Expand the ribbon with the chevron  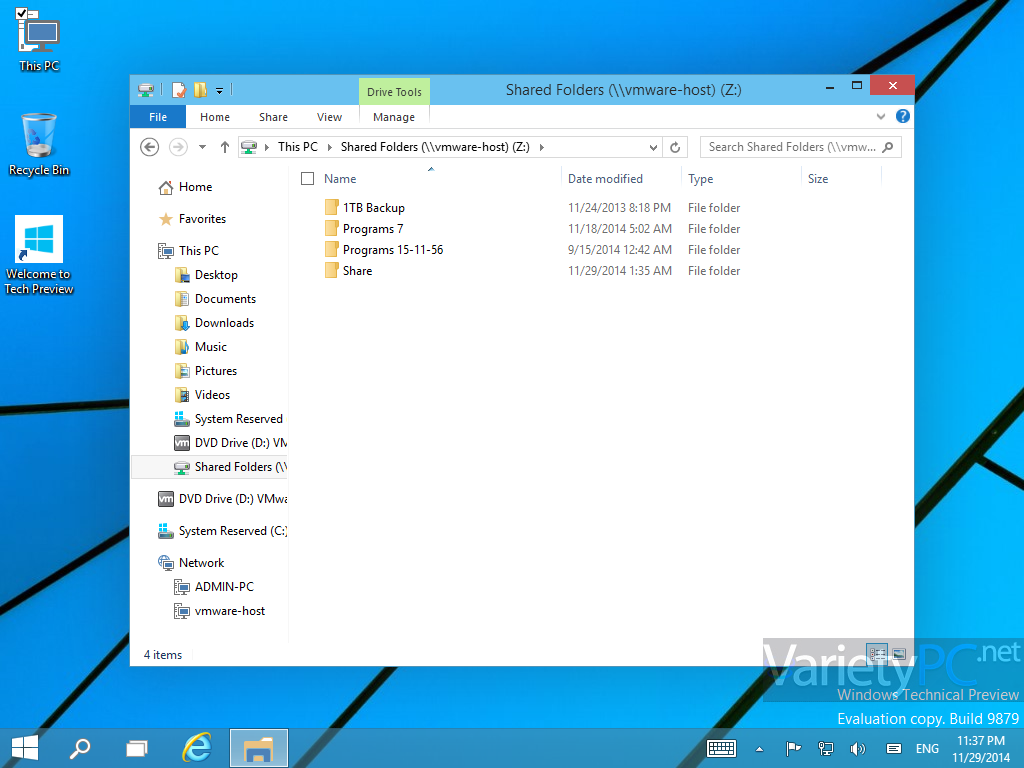click(x=881, y=117)
